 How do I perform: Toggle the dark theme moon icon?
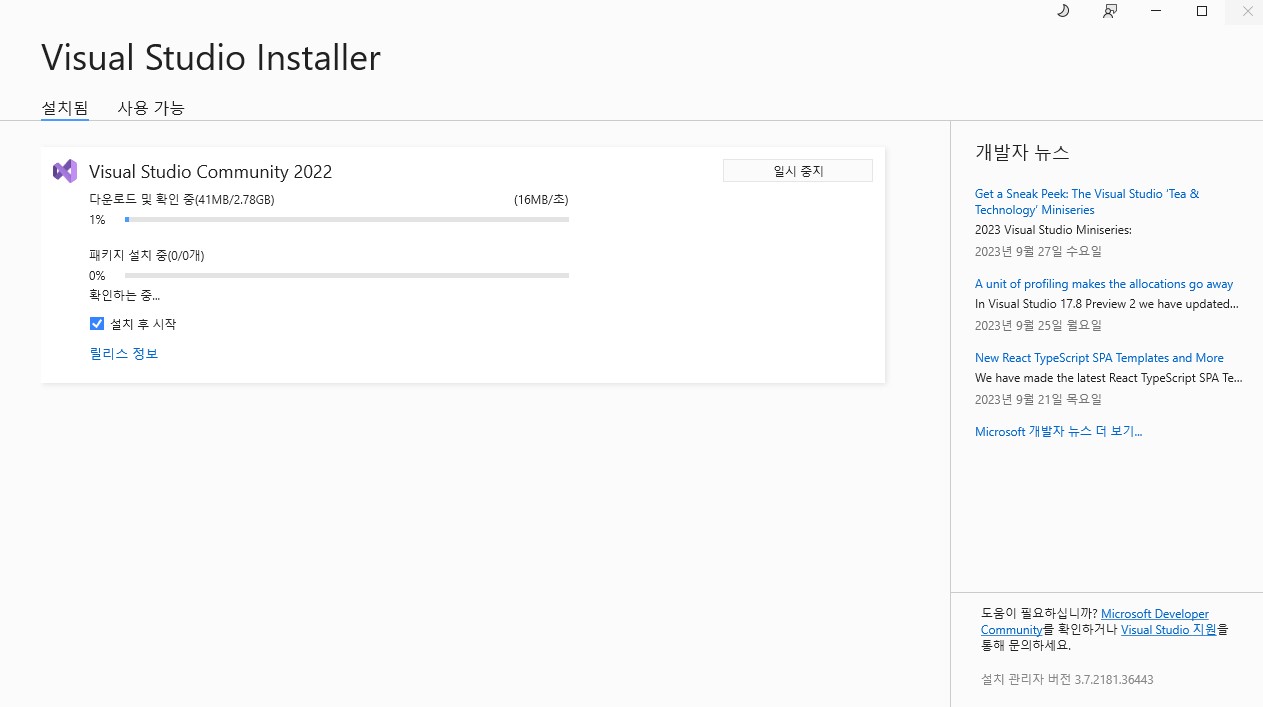point(1063,11)
